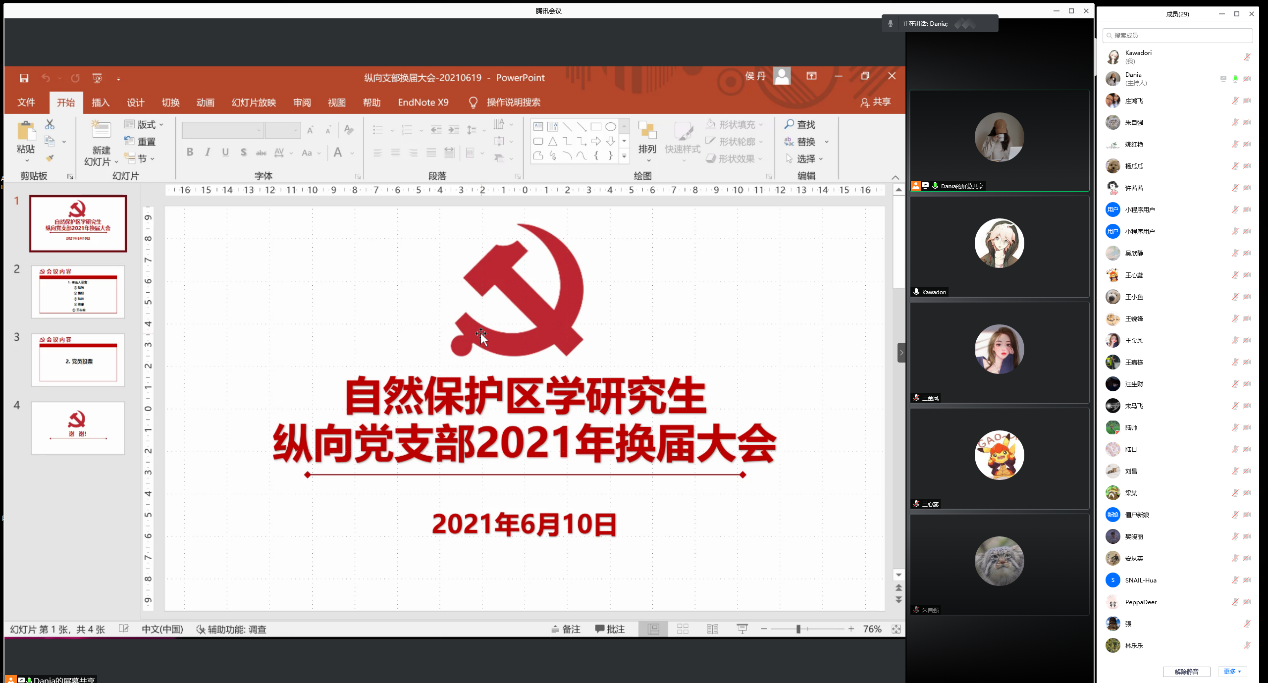
Task: Click the Find (查找) magnifier icon
Action: click(x=790, y=125)
